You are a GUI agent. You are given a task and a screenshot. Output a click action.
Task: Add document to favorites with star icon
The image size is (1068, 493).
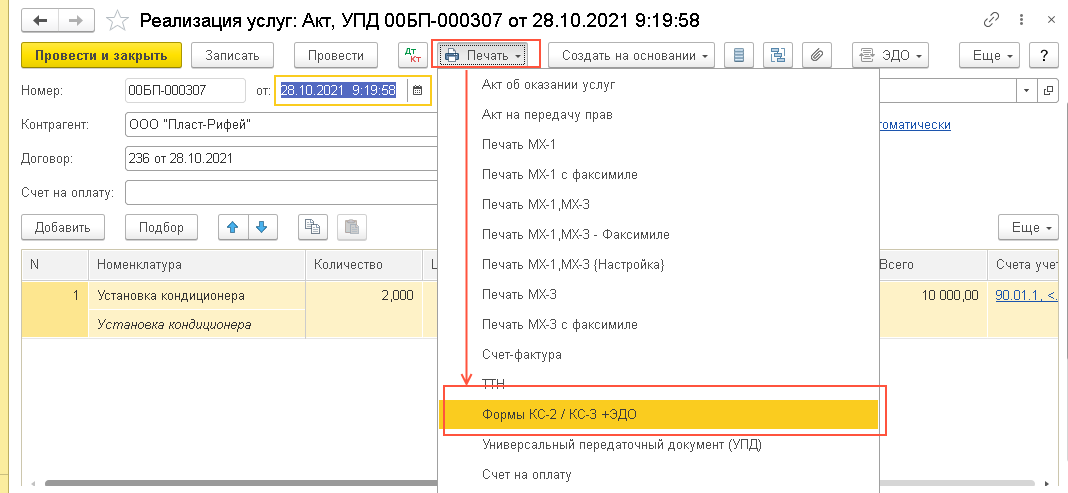click(x=117, y=20)
